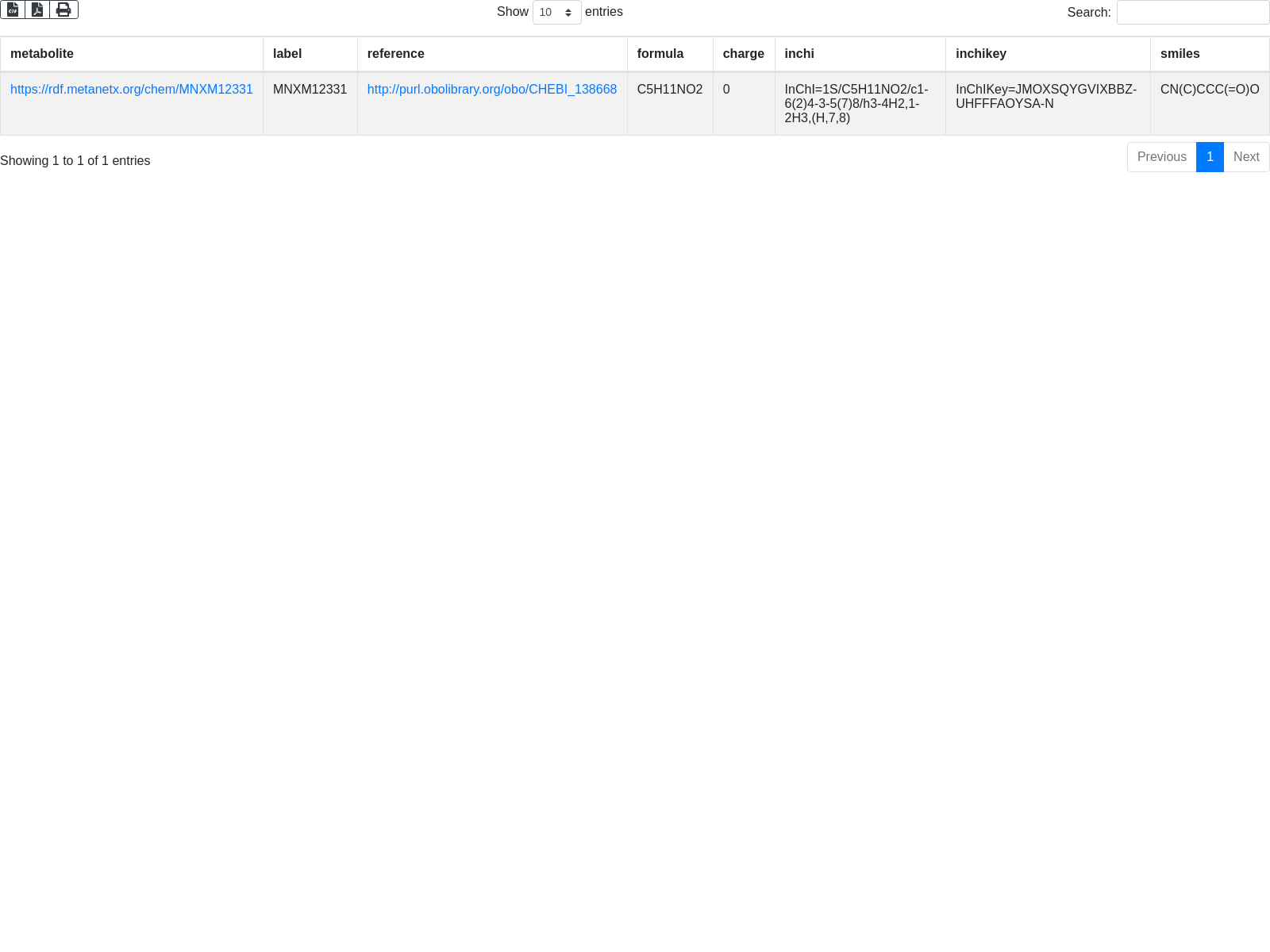1270x952 pixels.
Task: Export the table as PDF
Action: coord(37,10)
